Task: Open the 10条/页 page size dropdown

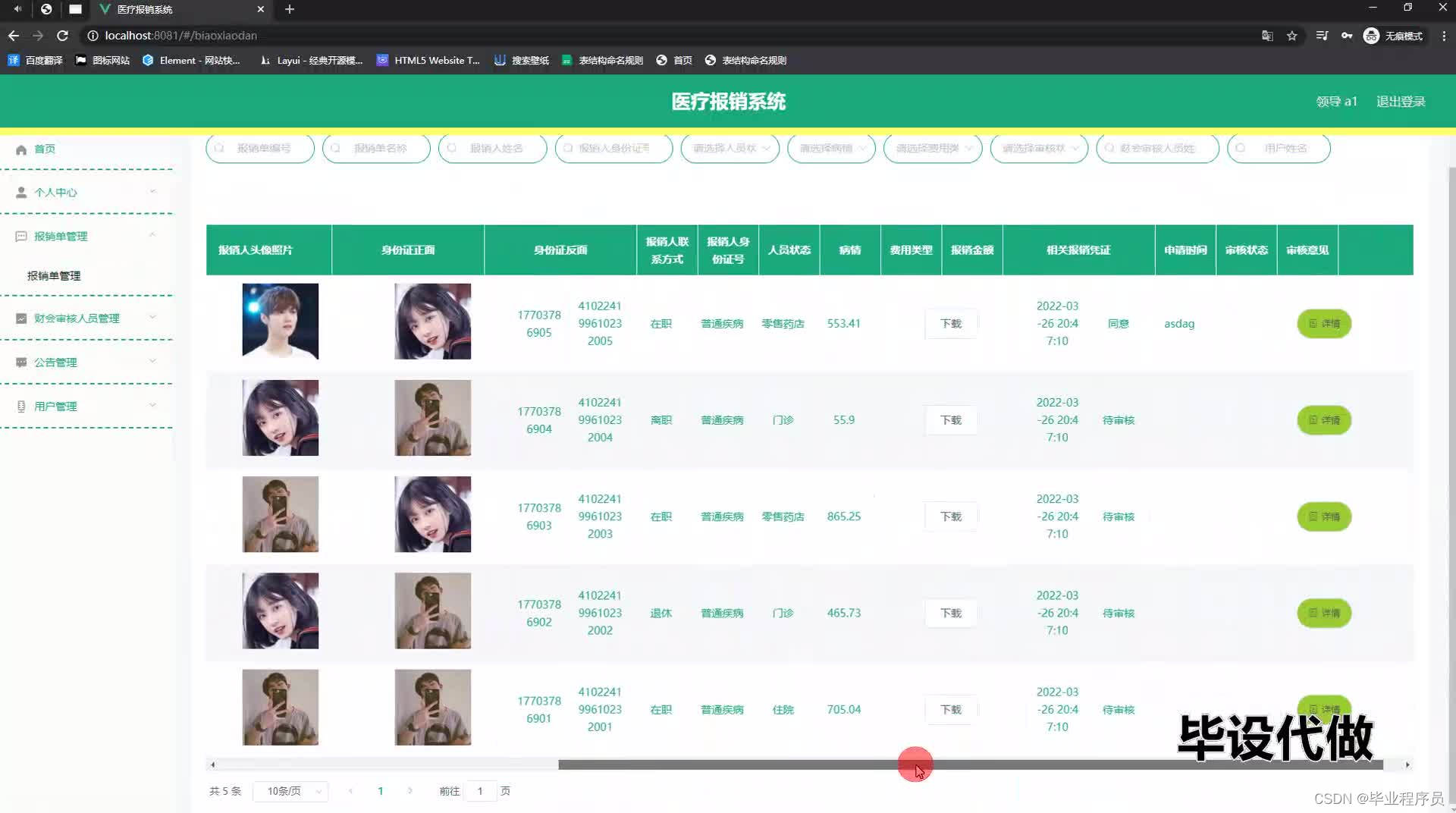Action: tap(290, 792)
